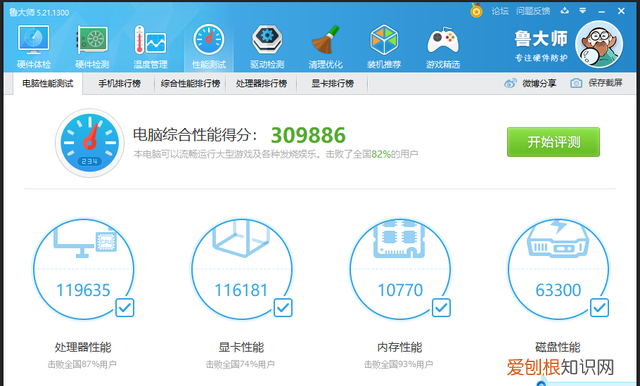
Task: Toggle 处理器性能 test checkbox
Action: click(x=124, y=308)
